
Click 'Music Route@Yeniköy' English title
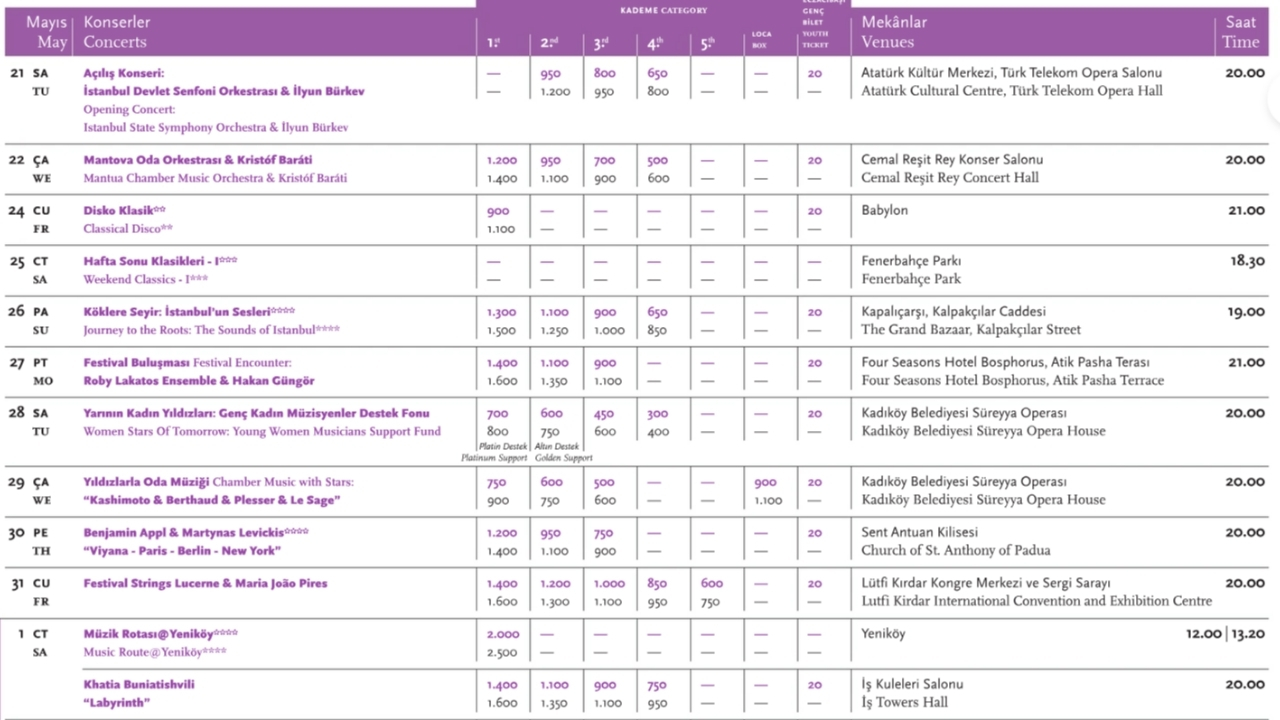tap(155, 652)
